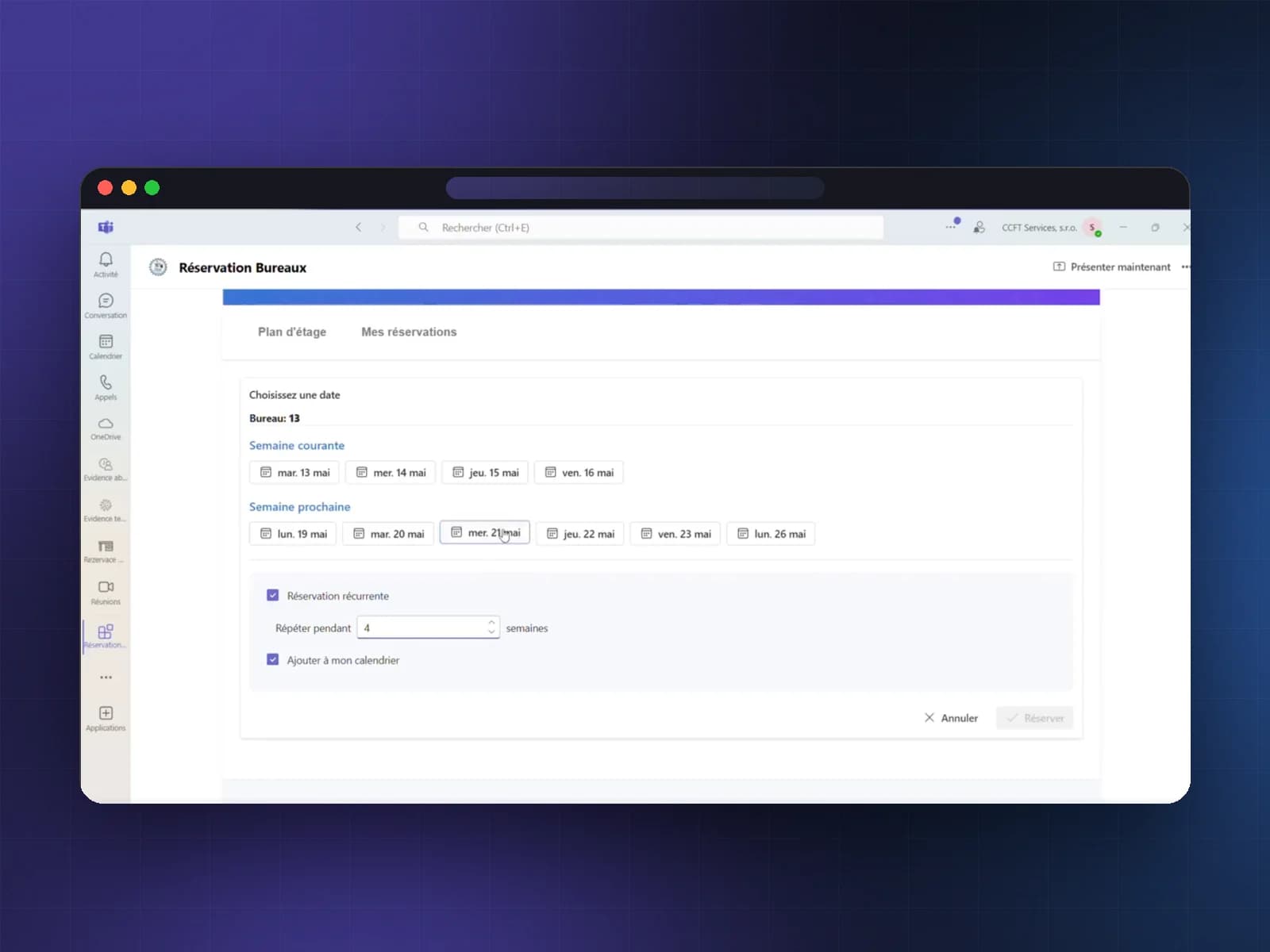Image resolution: width=1270 pixels, height=952 pixels.
Task: Select date mer. 14 mai
Action: click(x=391, y=472)
